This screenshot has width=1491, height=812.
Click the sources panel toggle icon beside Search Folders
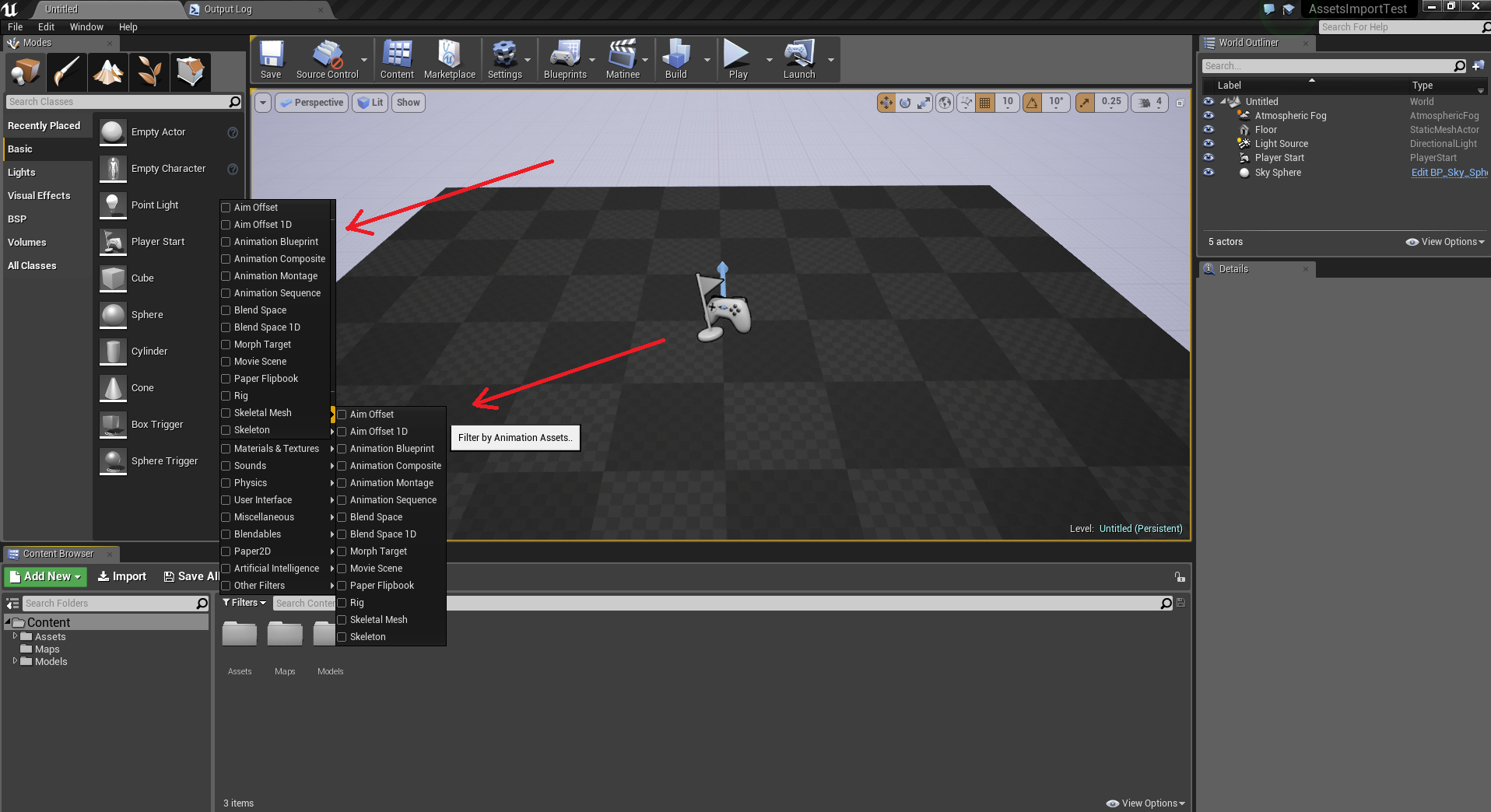pos(12,604)
